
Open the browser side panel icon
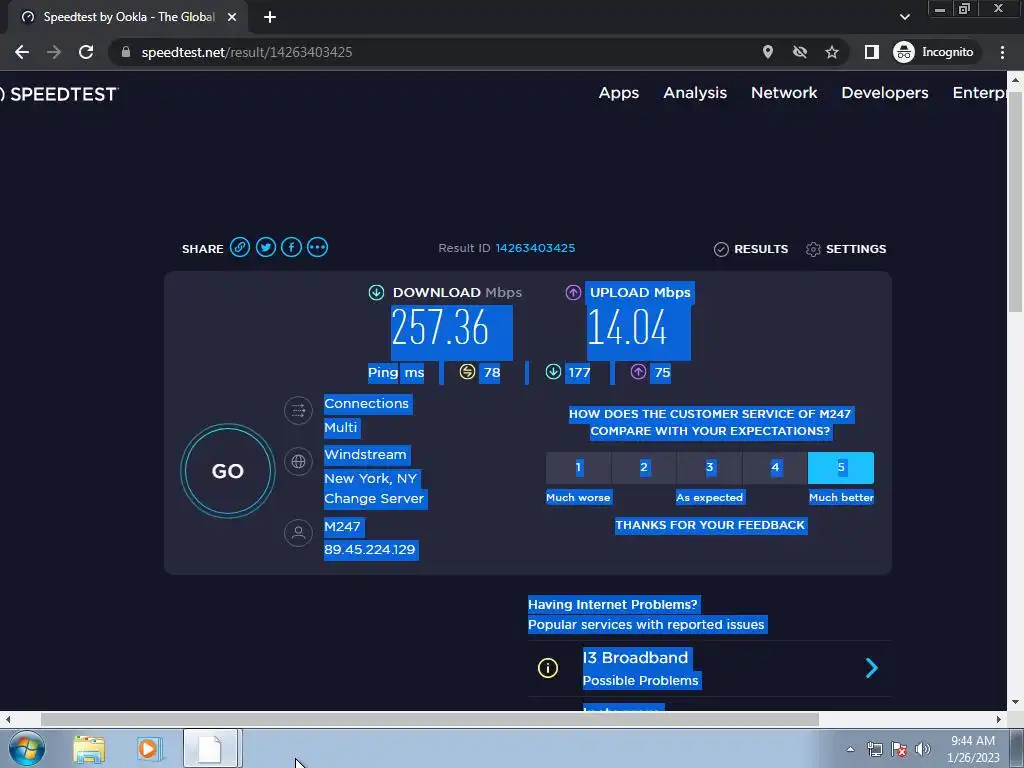pyautogui.click(x=872, y=52)
